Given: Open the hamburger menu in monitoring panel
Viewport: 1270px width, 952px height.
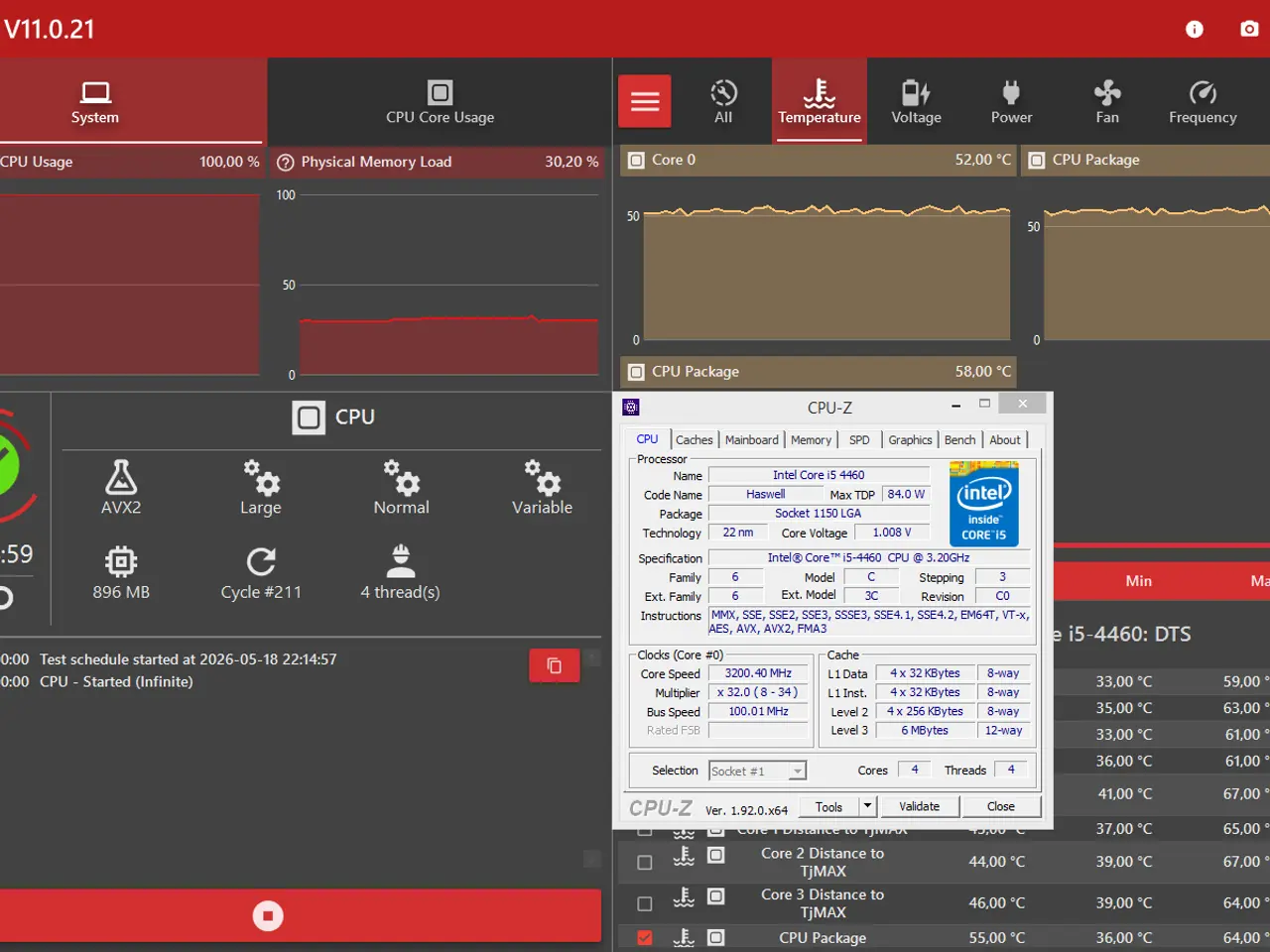Looking at the screenshot, I should pos(645,101).
